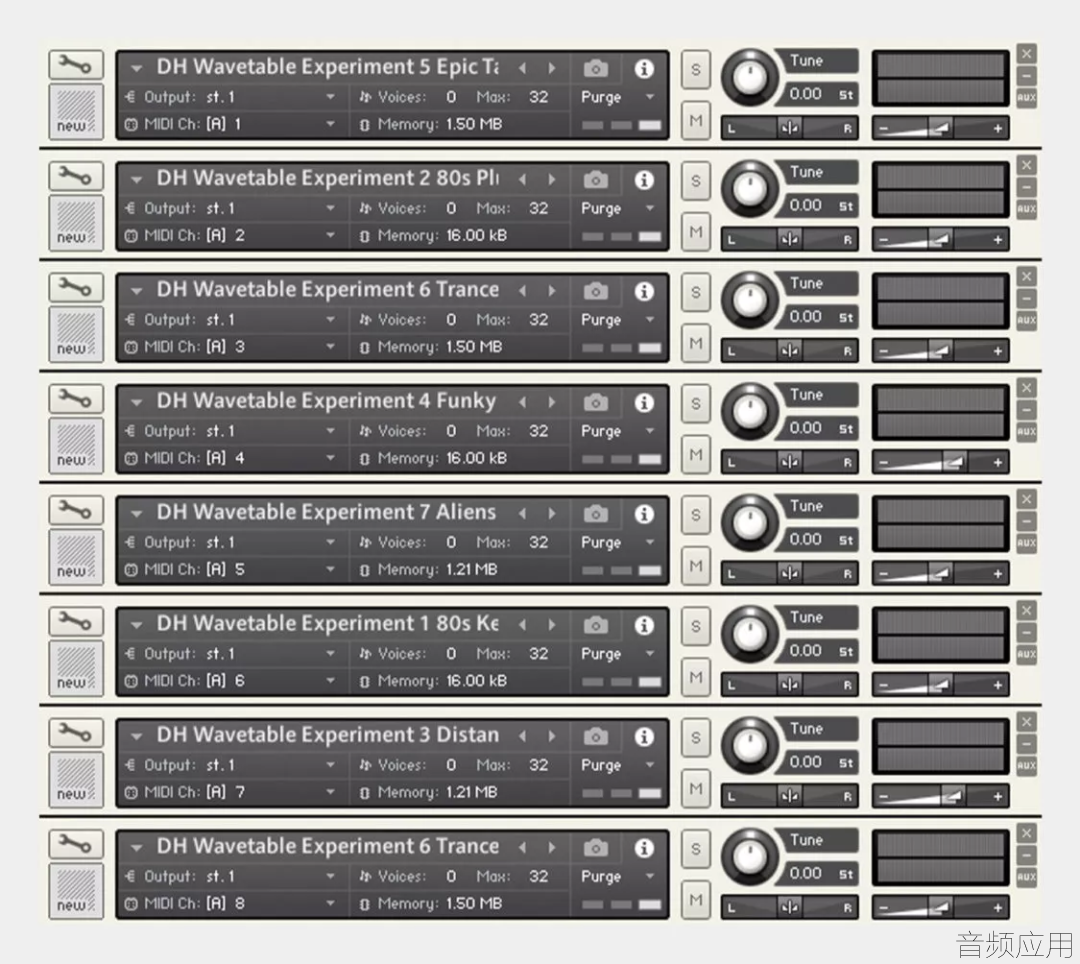Click previous preset arrow on Experiment 3 Distan

click(x=522, y=736)
